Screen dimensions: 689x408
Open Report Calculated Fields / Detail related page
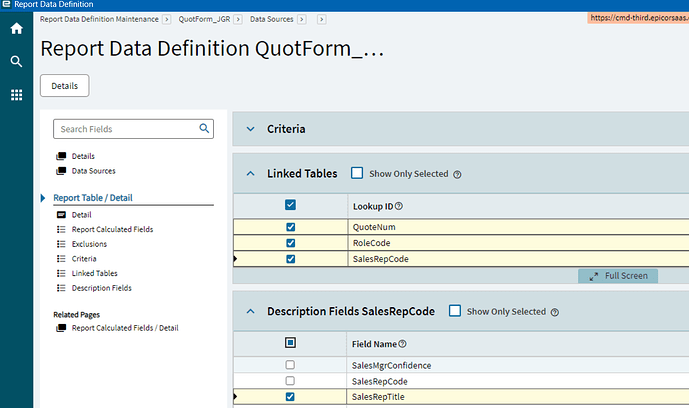click(x=125, y=328)
